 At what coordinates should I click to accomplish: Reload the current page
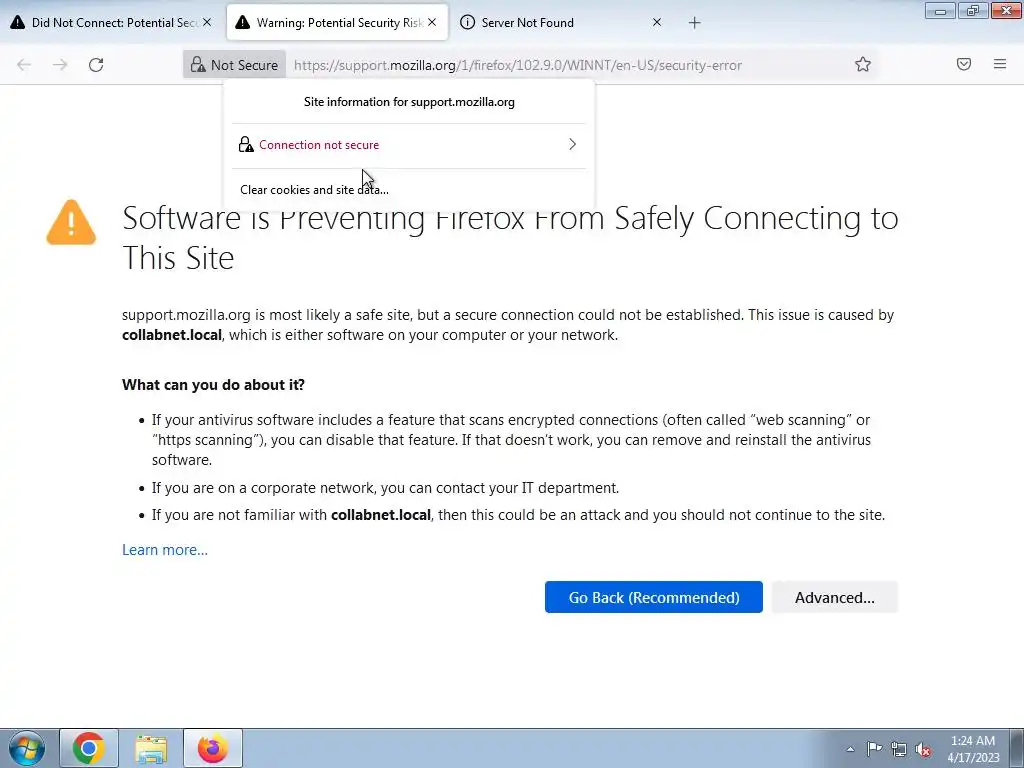pyautogui.click(x=96, y=65)
